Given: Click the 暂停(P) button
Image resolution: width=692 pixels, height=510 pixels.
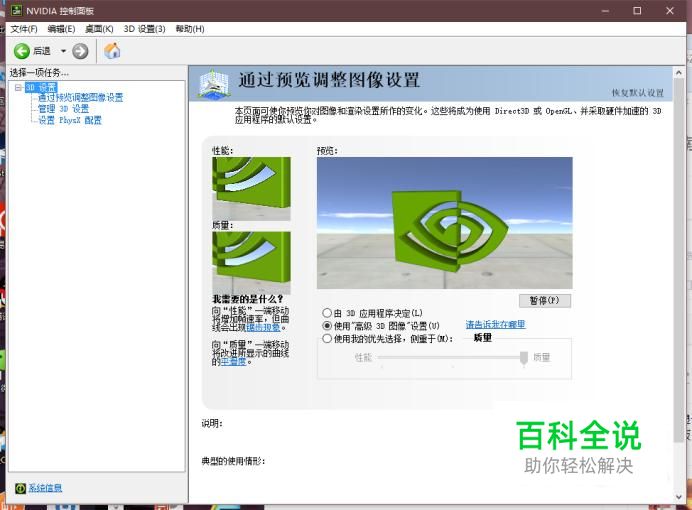Looking at the screenshot, I should [x=545, y=300].
